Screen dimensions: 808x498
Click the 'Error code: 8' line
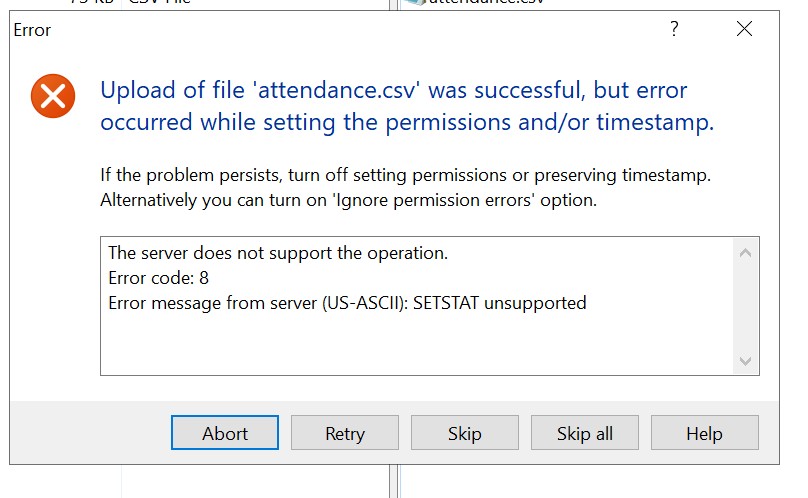(x=158, y=278)
